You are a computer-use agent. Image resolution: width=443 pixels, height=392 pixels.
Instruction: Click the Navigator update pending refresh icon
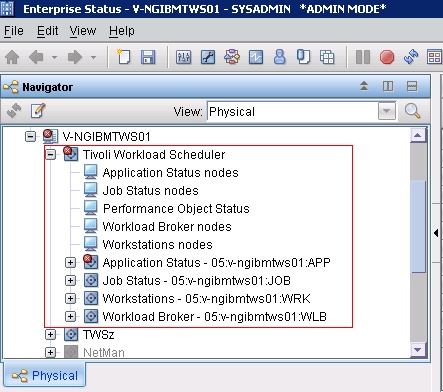[14, 111]
